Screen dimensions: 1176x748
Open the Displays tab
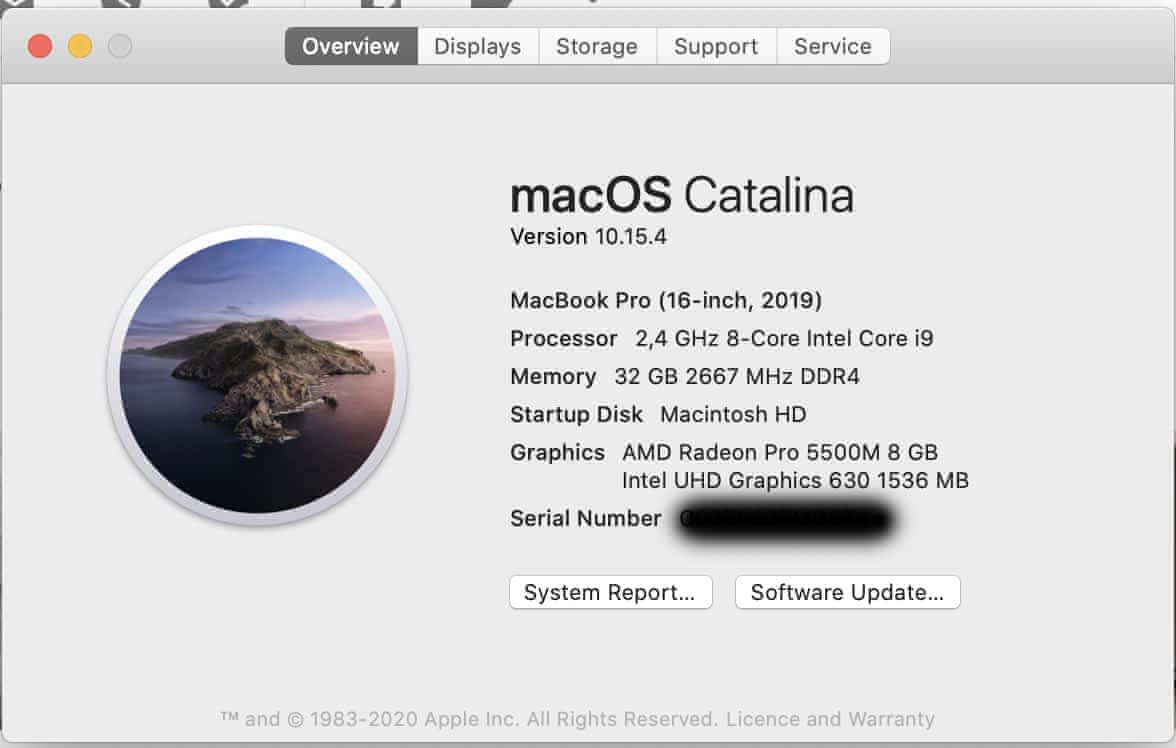coord(477,46)
